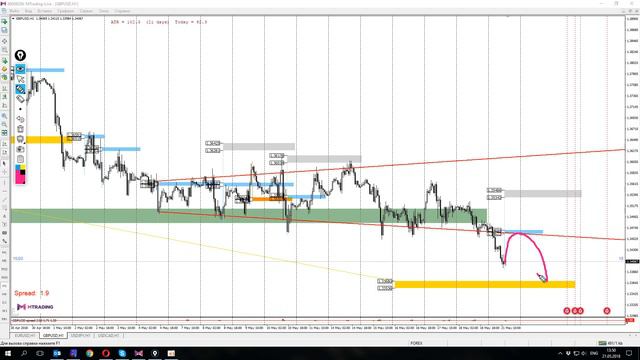The width and height of the screenshot is (640, 360).
Task: Select the outlined tag tool on floating palette
Action: [x=20, y=99]
